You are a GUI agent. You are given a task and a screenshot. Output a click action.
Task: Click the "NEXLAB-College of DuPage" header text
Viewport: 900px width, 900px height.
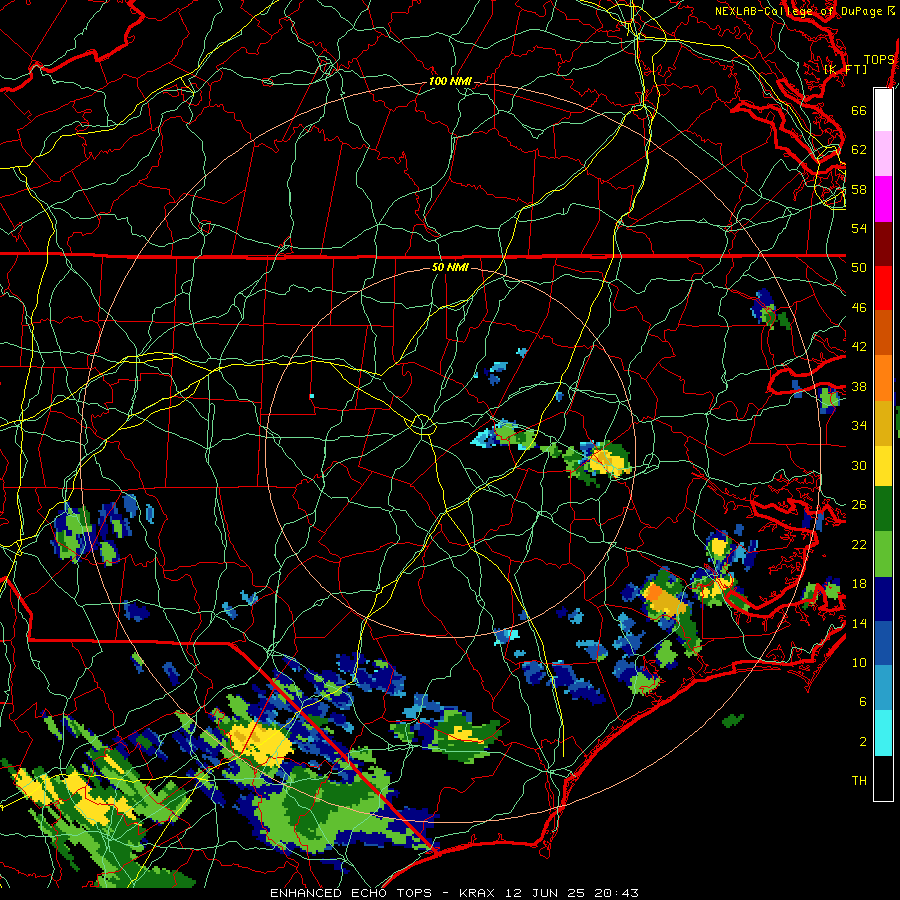pos(798,11)
